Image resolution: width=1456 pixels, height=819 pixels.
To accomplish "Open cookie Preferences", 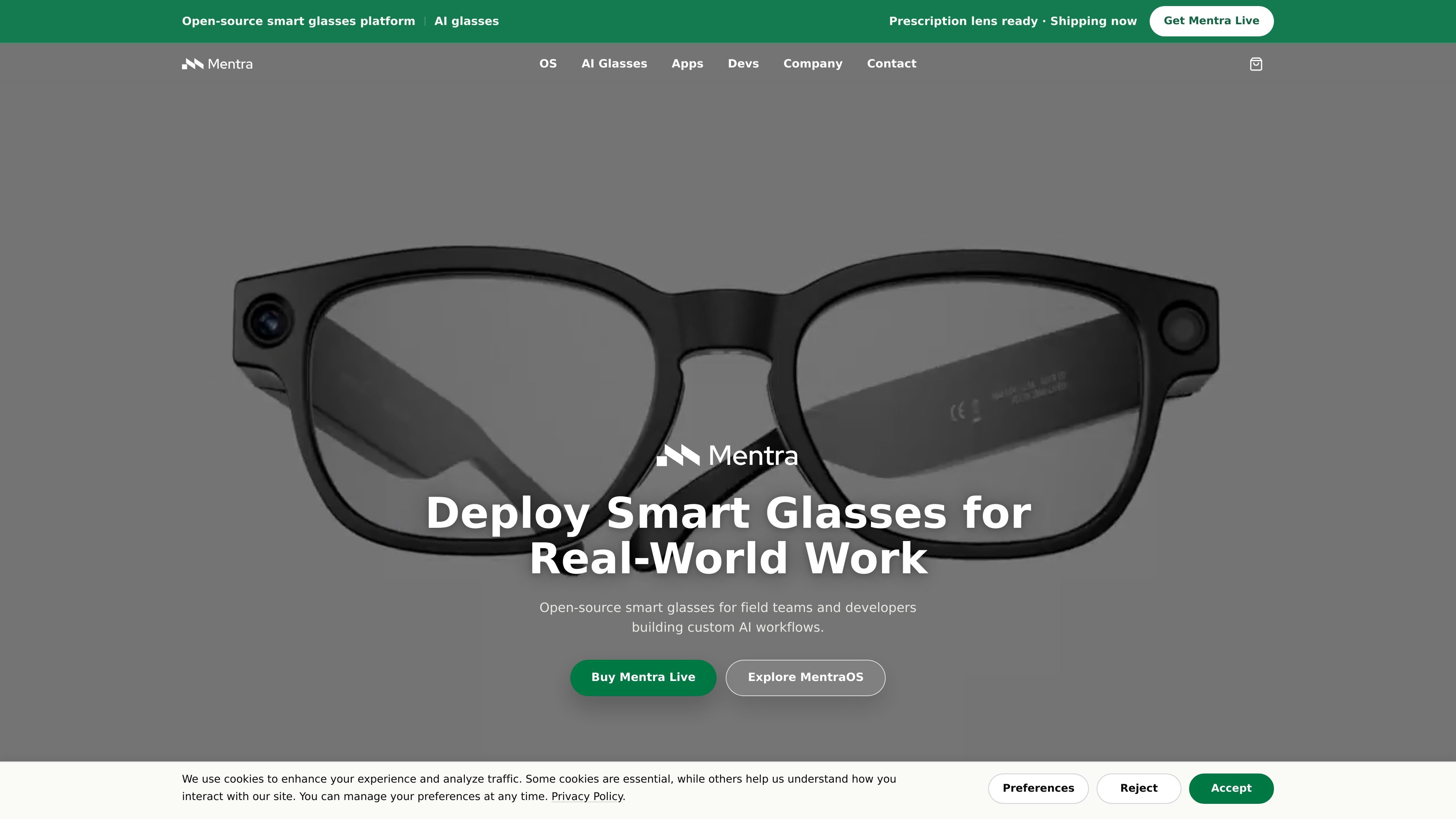I will pos(1038,788).
